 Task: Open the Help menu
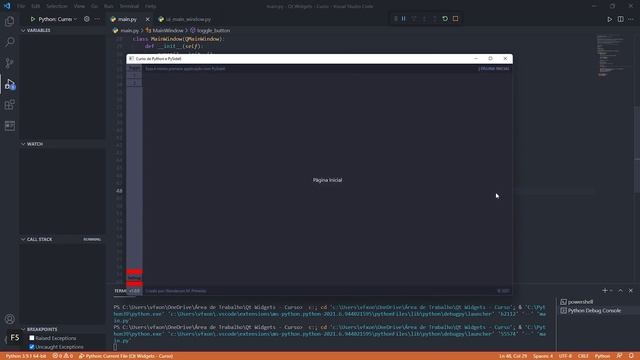151,6
